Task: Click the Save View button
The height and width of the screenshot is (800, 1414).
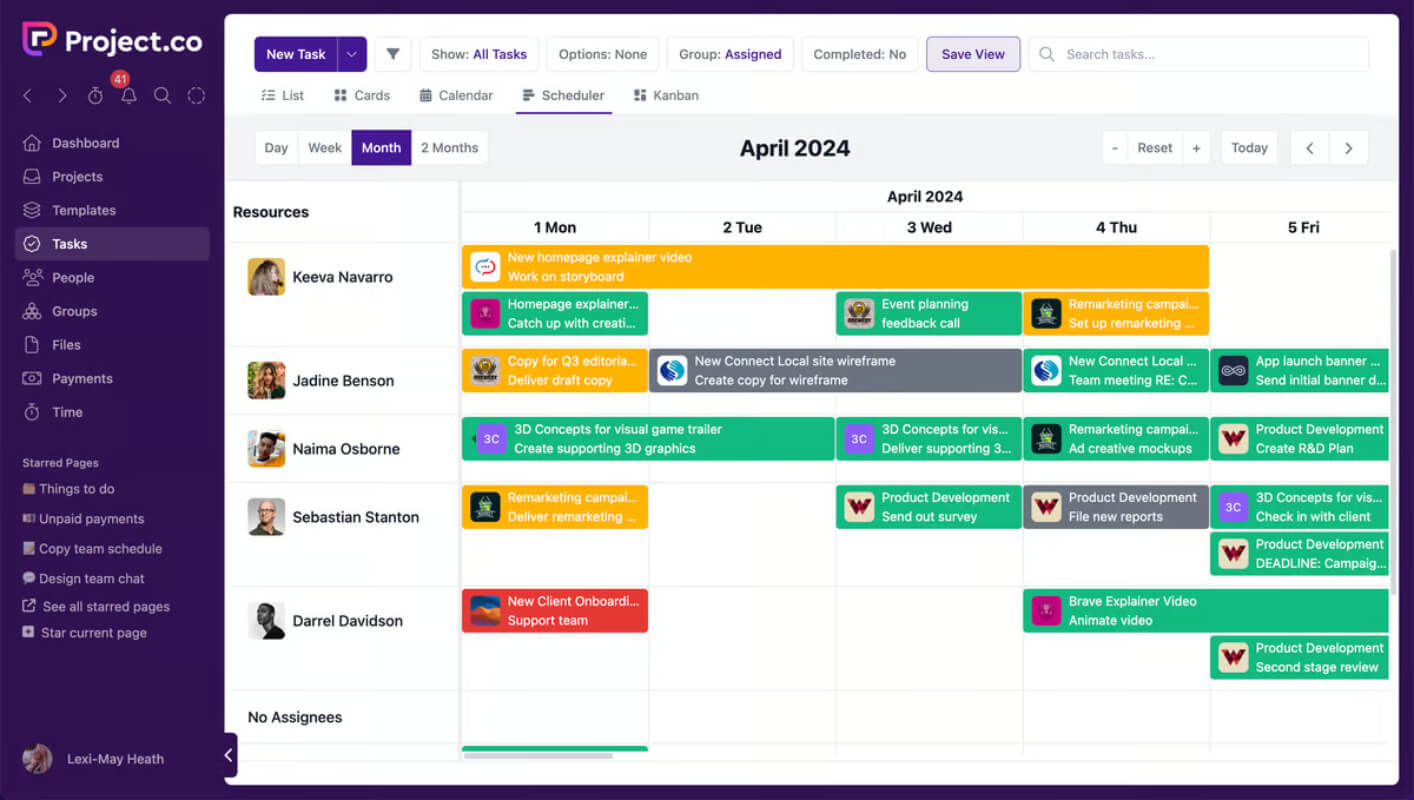Action: (x=973, y=54)
